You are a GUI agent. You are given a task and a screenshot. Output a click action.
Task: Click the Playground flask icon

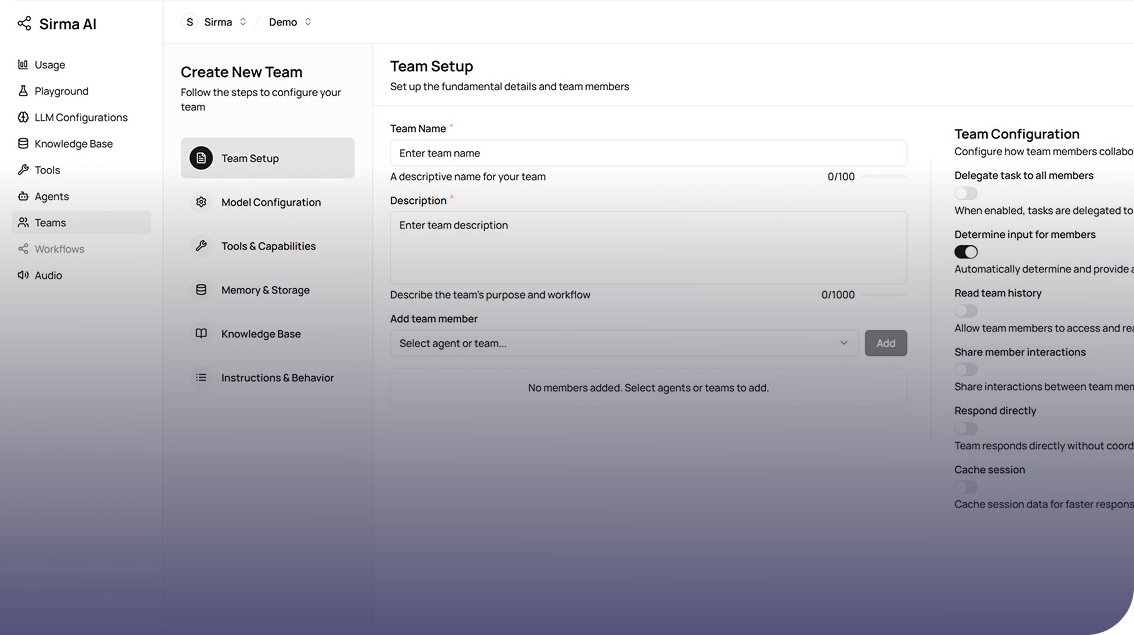pos(23,91)
